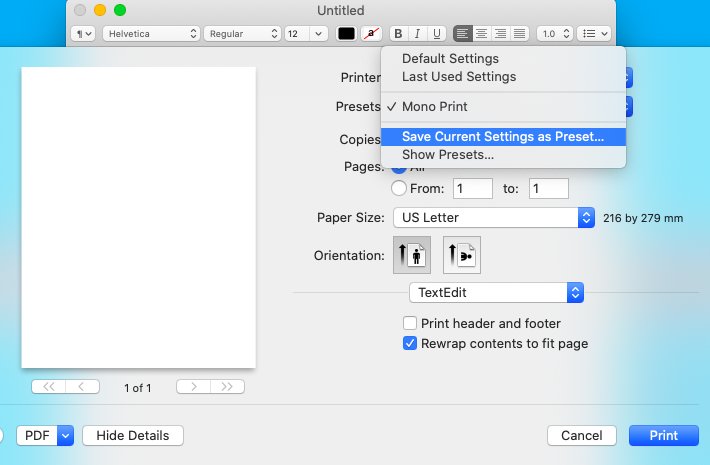Image resolution: width=710 pixels, height=465 pixels.
Task: Select Default Settings from presets menu
Action: coord(450,59)
